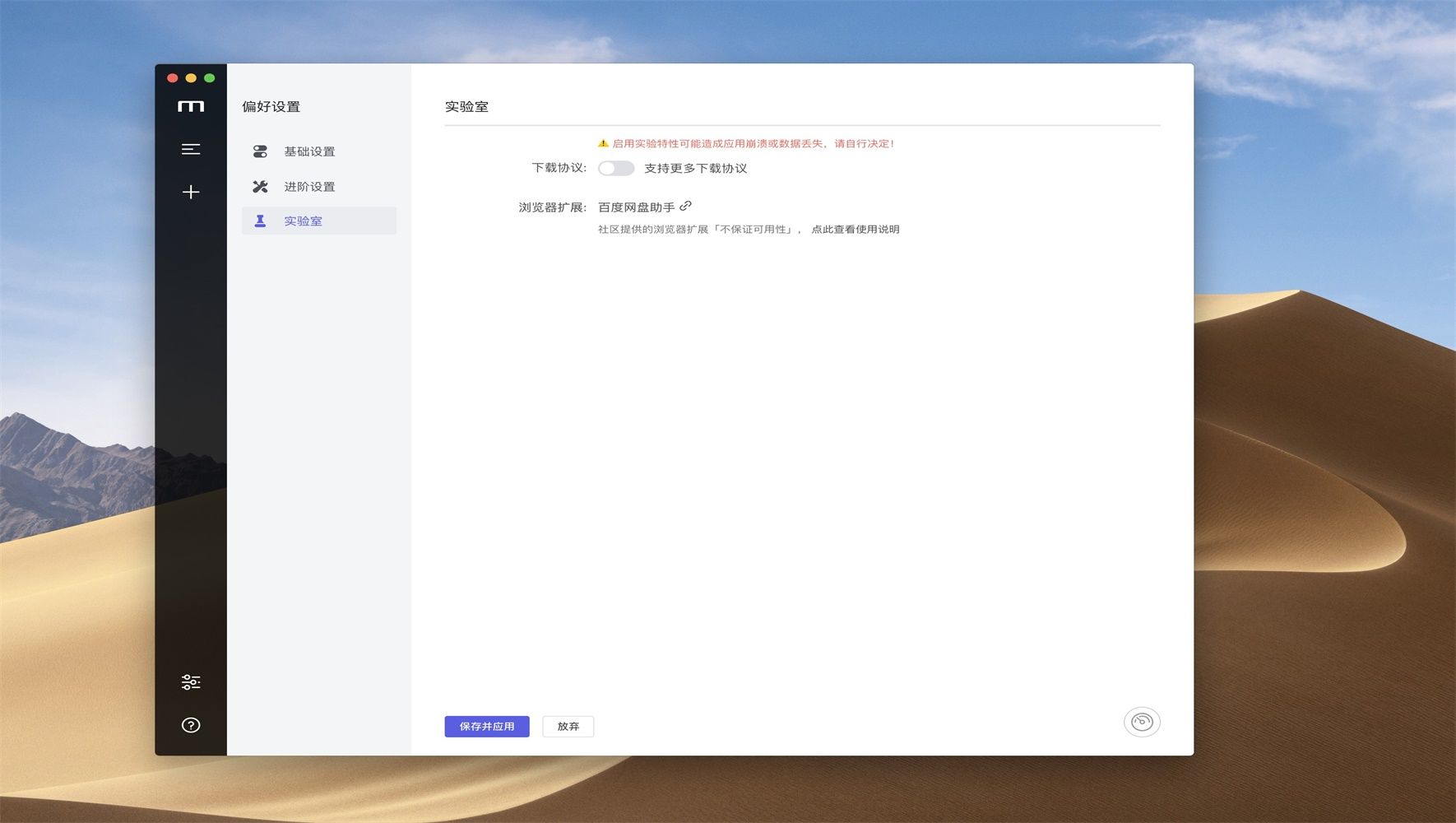The image size is (1456, 823).
Task: Open the 百度网盘助手 link icon
Action: pyautogui.click(x=686, y=206)
